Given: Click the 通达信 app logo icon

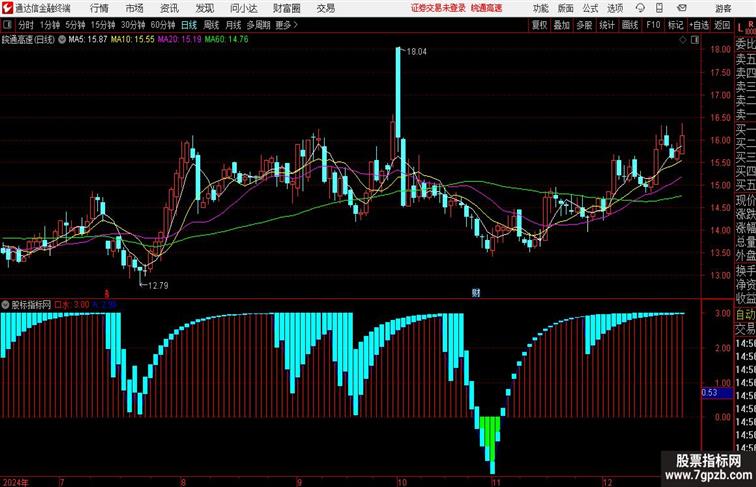Looking at the screenshot, I should tap(7, 8).
